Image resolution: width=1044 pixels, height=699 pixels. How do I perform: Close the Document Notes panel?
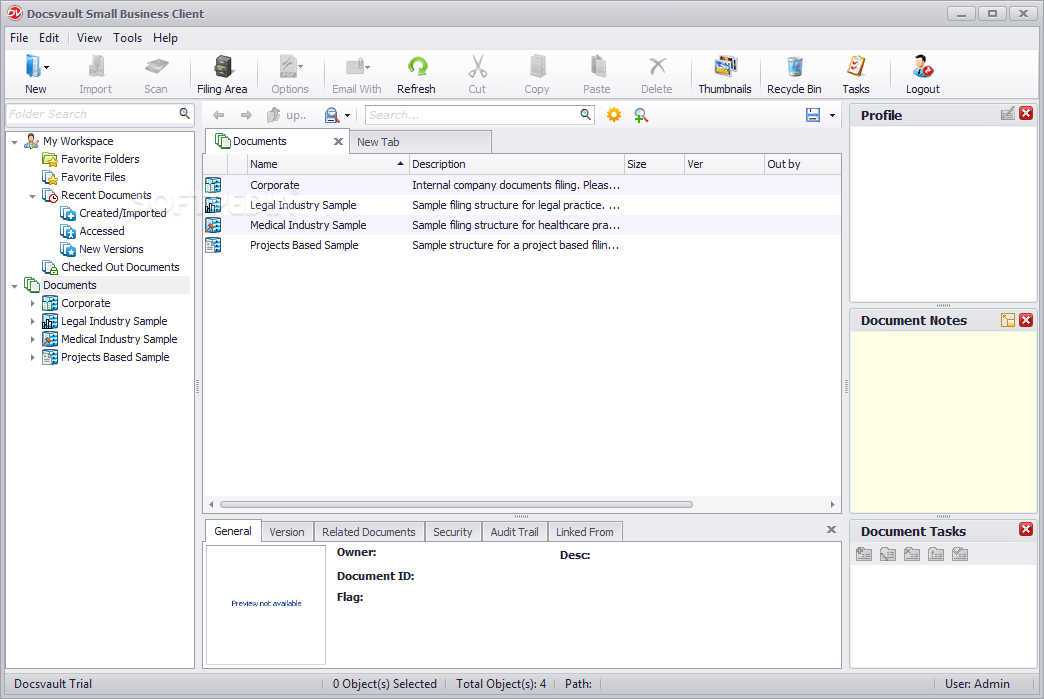[x=1026, y=320]
